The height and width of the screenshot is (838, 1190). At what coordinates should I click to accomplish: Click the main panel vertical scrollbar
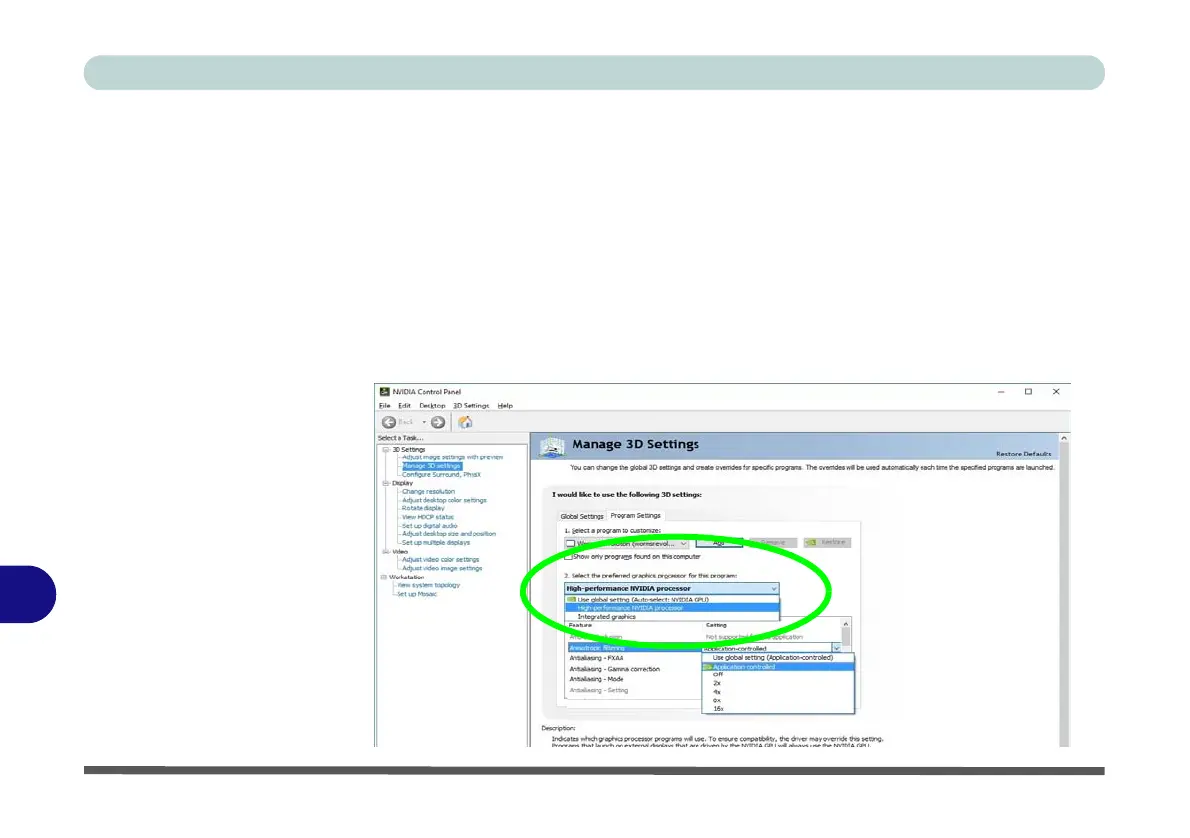pyautogui.click(x=1064, y=594)
